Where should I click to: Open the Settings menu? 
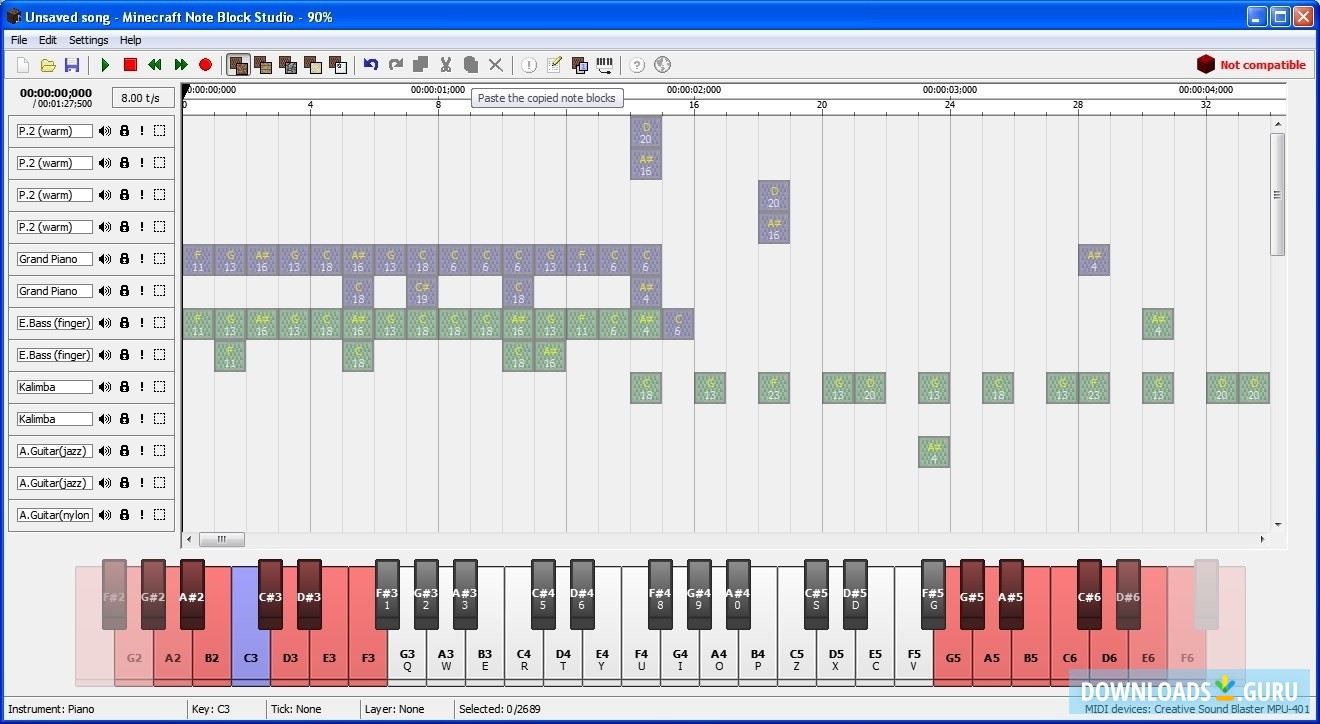88,40
